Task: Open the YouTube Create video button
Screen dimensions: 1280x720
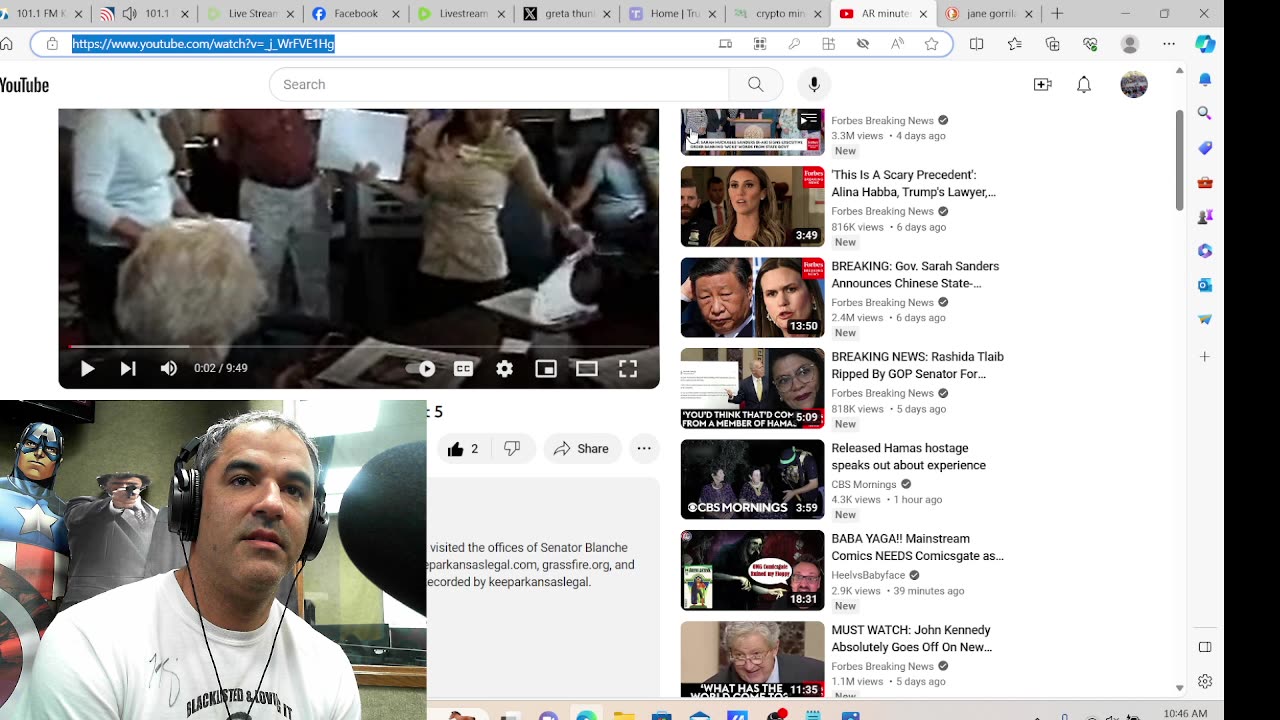Action: pos(1042,85)
